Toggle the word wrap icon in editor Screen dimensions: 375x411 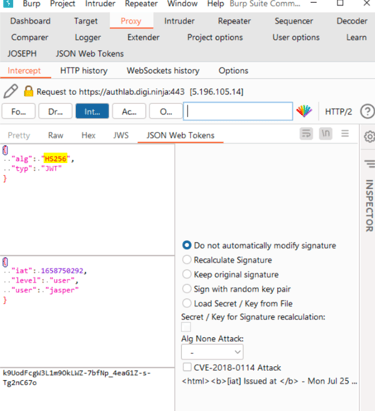click(x=306, y=134)
